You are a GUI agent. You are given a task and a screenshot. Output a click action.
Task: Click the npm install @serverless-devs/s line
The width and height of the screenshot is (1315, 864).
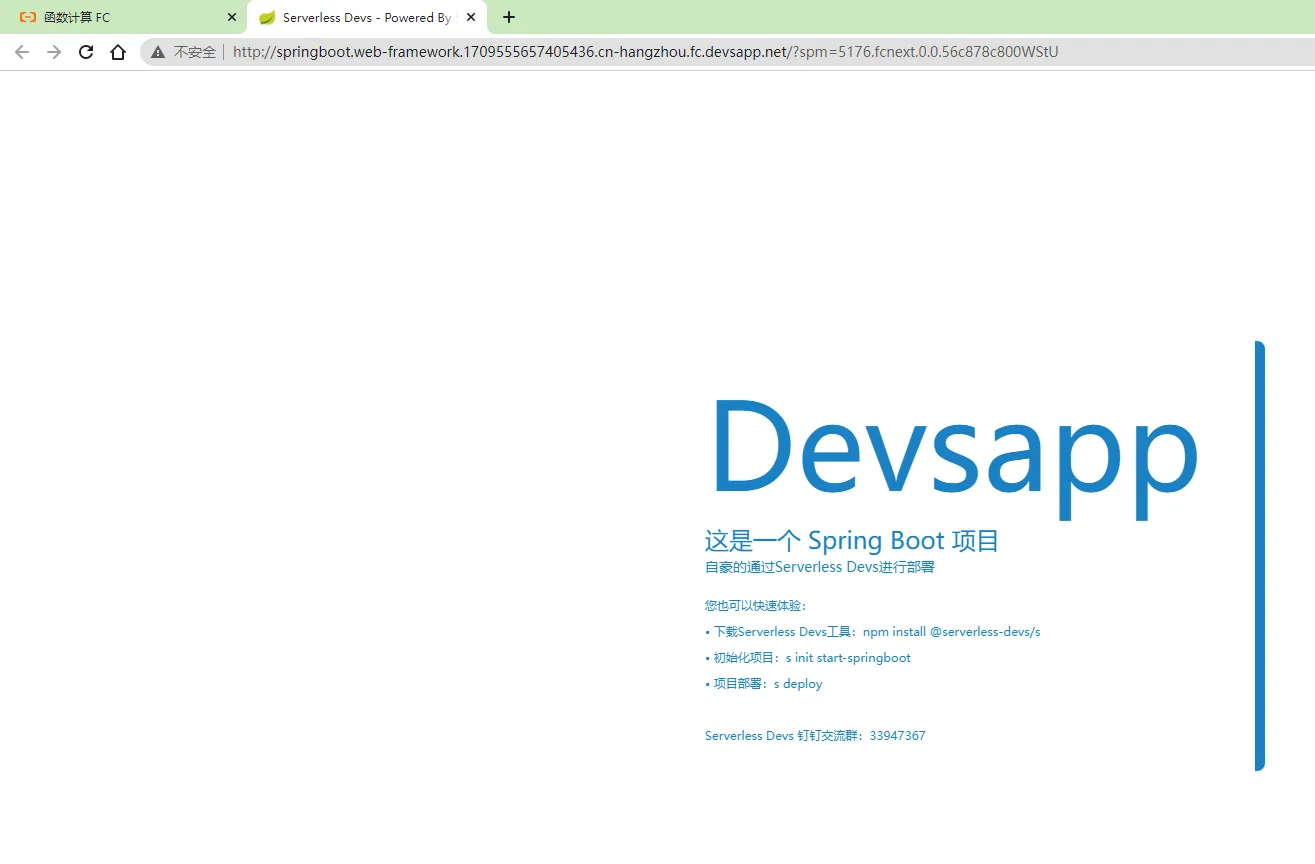(x=873, y=632)
